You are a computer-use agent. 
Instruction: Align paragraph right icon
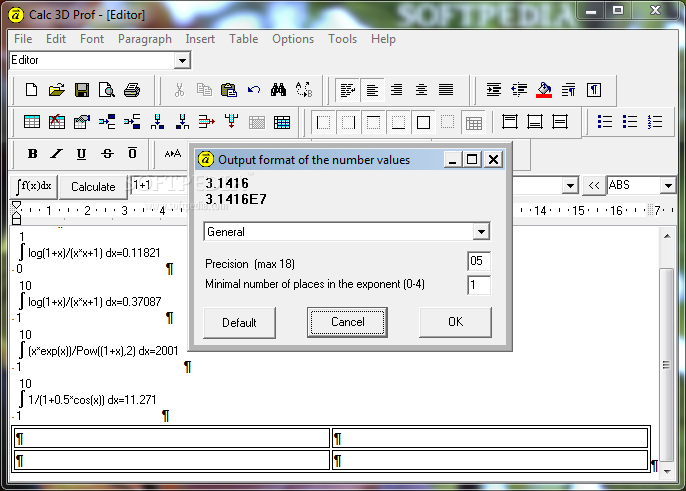396,90
